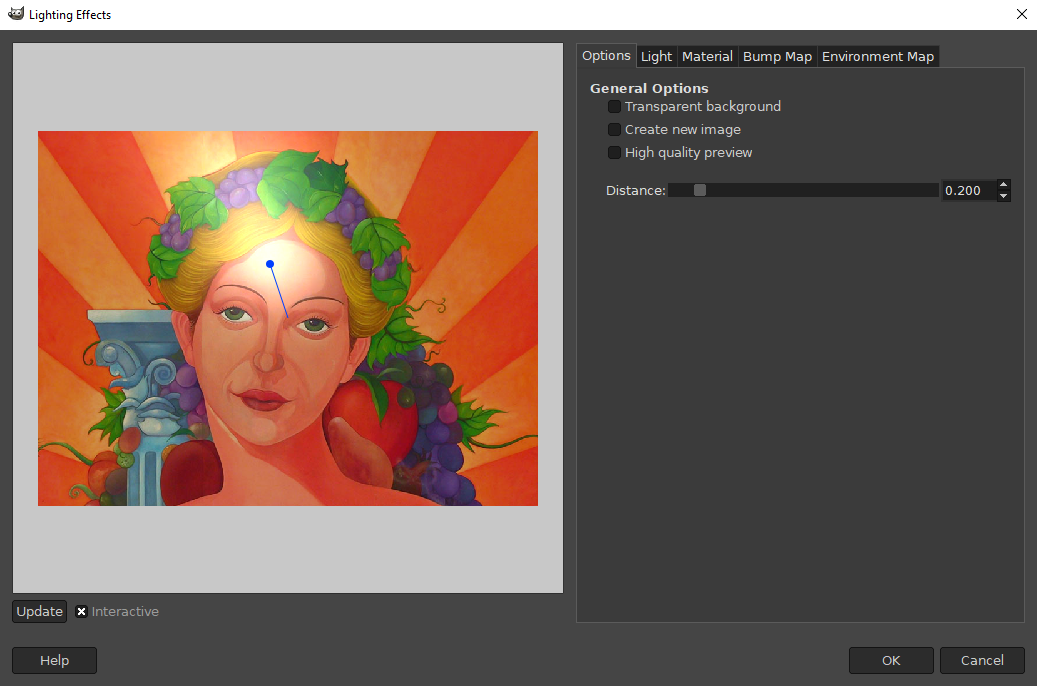Screen dimensions: 1037x686
Task: Open the Environment Map tab
Action: coord(878,57)
